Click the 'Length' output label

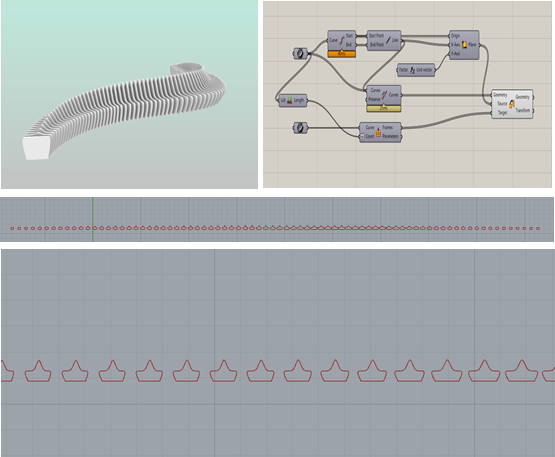coord(299,101)
